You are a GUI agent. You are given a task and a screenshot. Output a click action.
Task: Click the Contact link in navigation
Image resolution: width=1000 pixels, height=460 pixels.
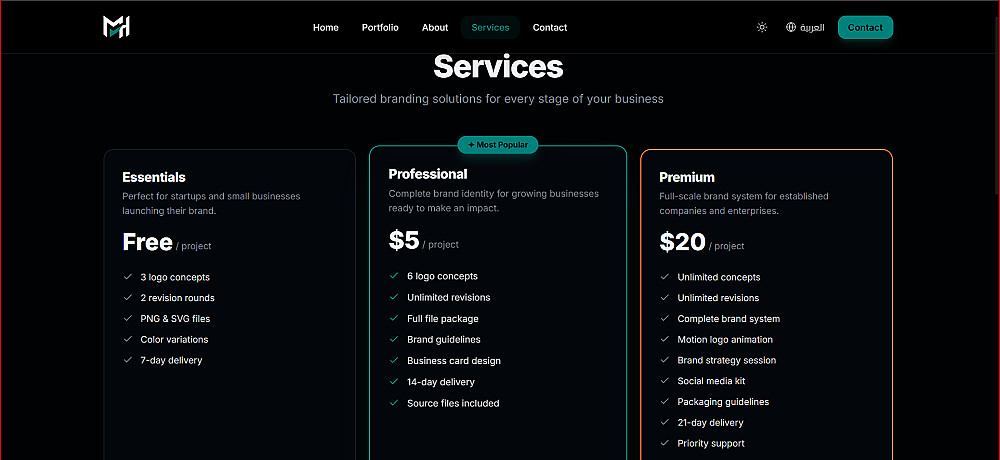click(x=550, y=27)
